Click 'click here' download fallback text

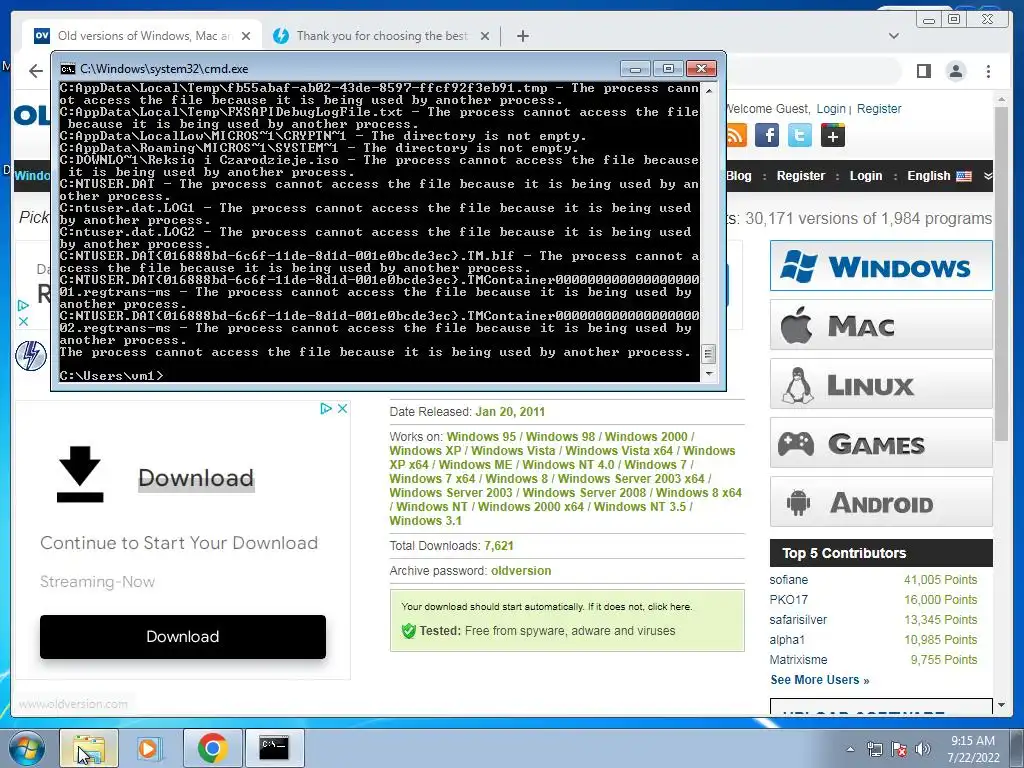[669, 607]
